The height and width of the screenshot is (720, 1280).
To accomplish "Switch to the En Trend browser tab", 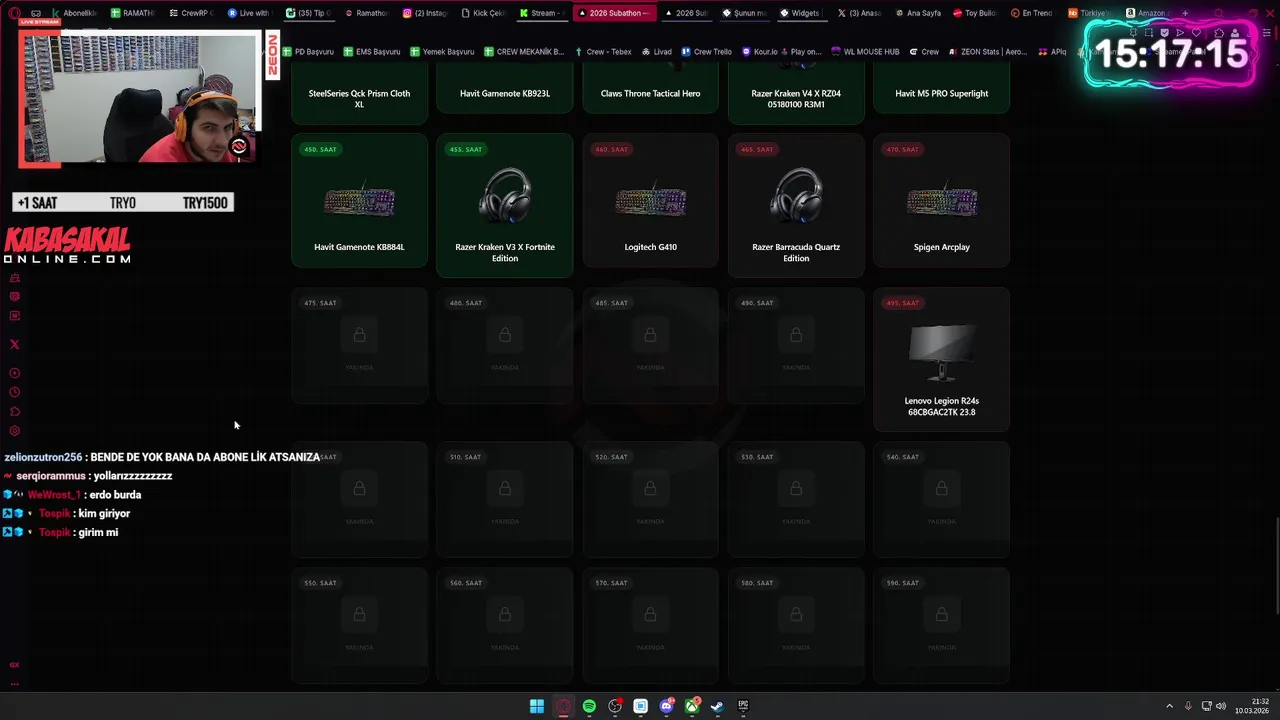I will pyautogui.click(x=1032, y=13).
